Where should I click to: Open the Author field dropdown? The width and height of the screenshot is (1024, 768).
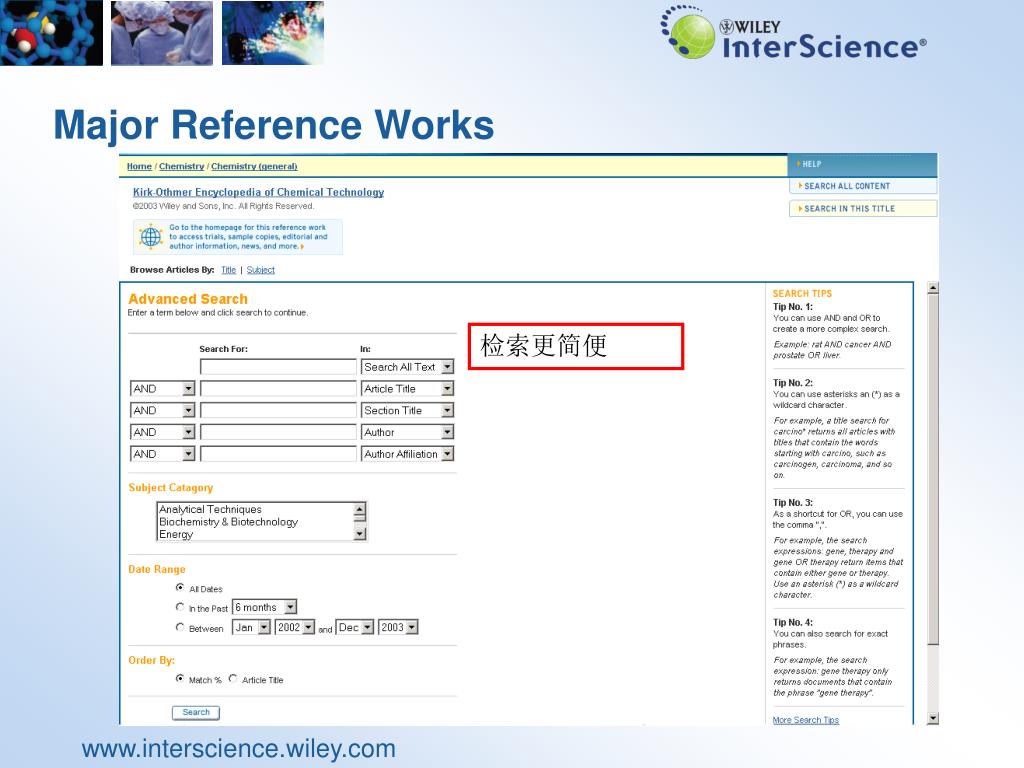408,432
